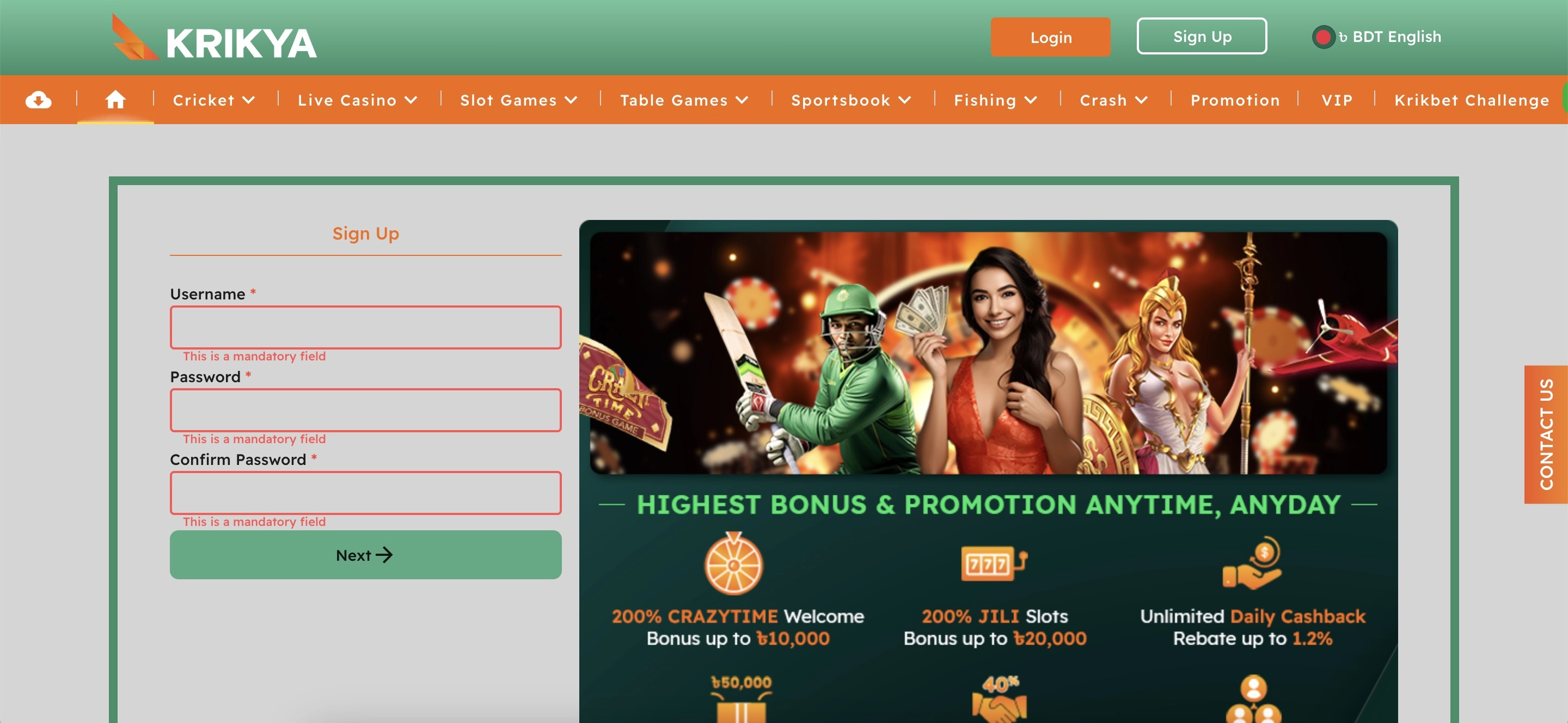Click the Bangladesh flag currency icon
This screenshot has width=1568, height=723.
pos(1322,37)
